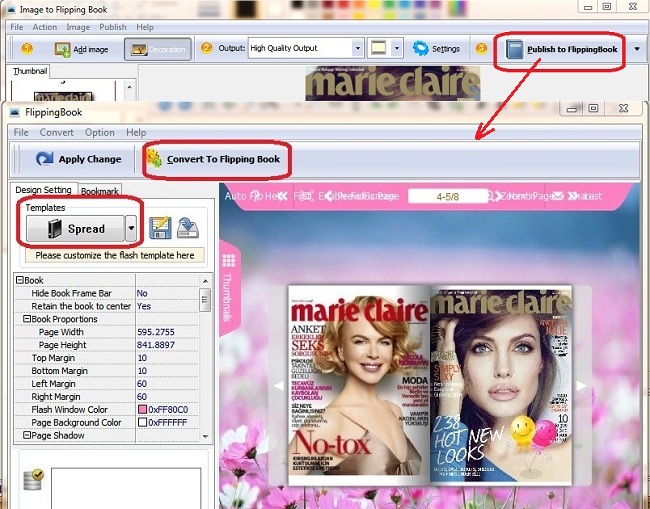Open the pink Thumbnails side panel tab
Viewport: 650px width, 509px height.
(x=229, y=288)
